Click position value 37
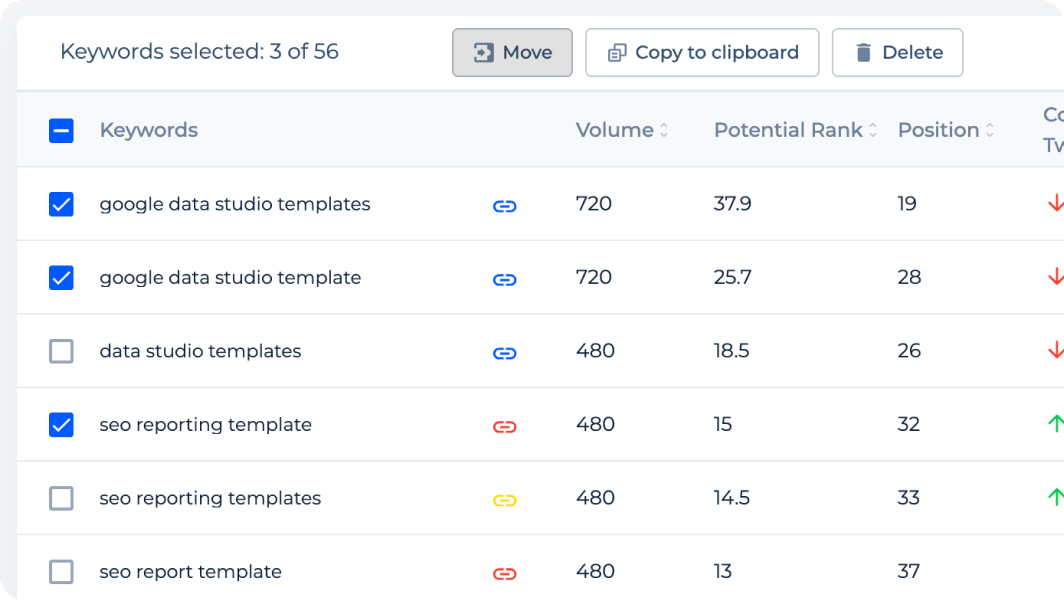Screen dimensions: 1064x600 pyautogui.click(x=909, y=571)
